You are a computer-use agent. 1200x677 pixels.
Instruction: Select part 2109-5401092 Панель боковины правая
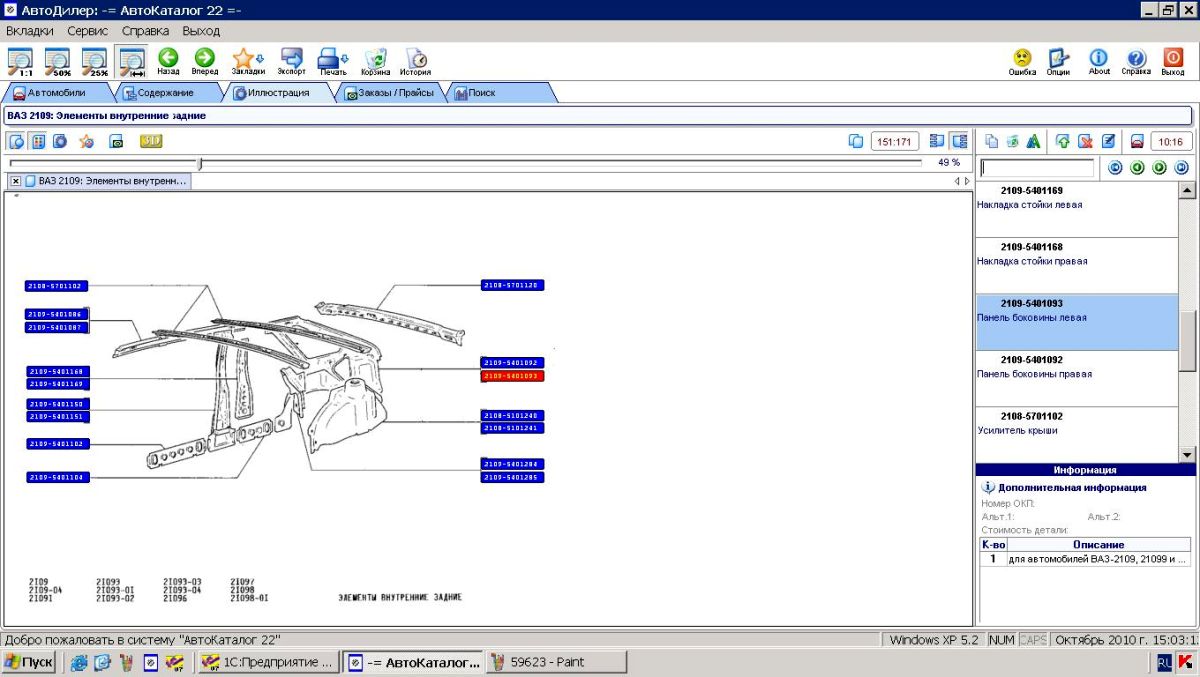(x=1077, y=379)
